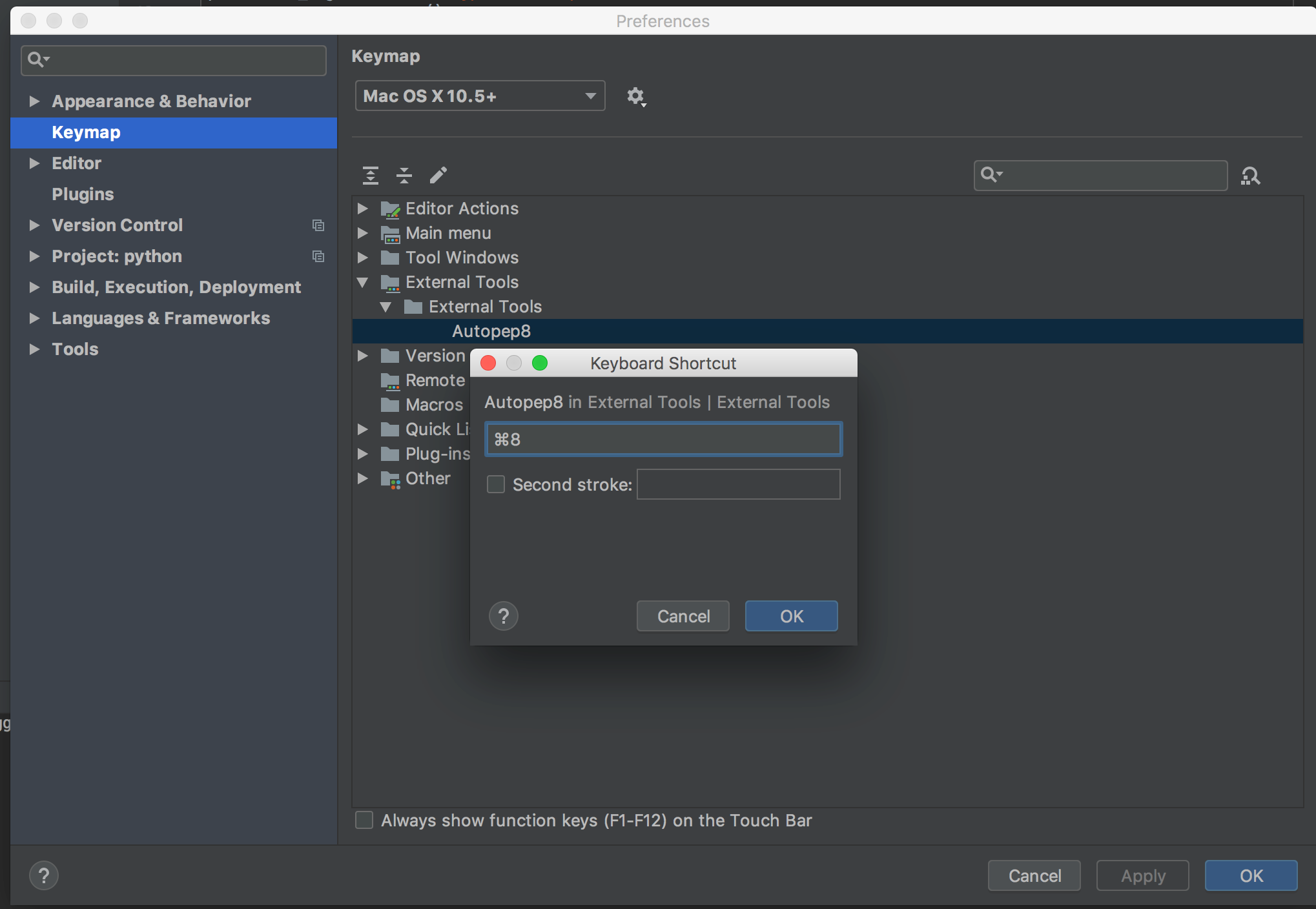Click the OK button in keyboard shortcut dialog
Viewport: 1316px width, 909px height.
coord(791,615)
